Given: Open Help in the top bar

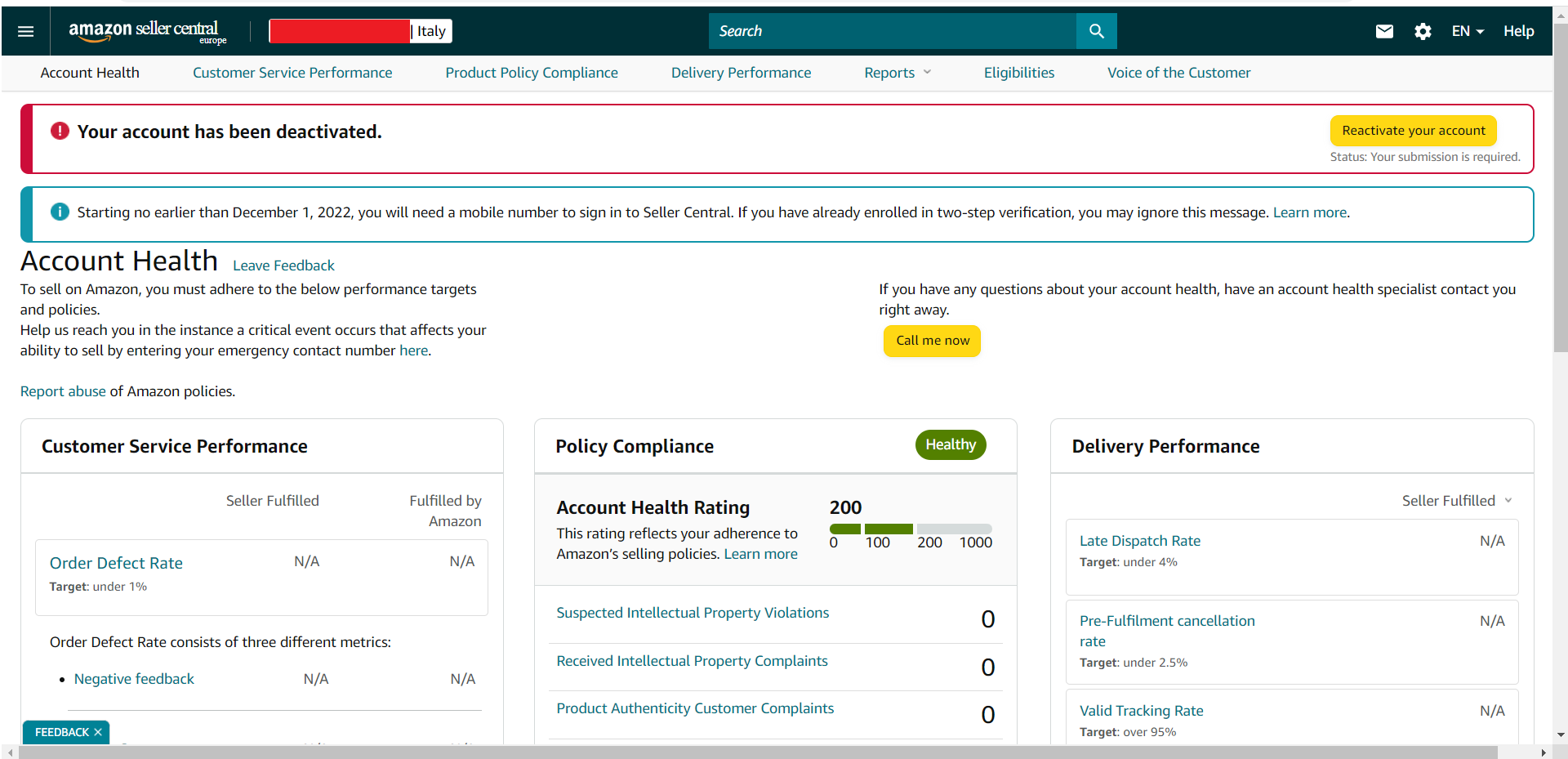Looking at the screenshot, I should (x=1519, y=31).
